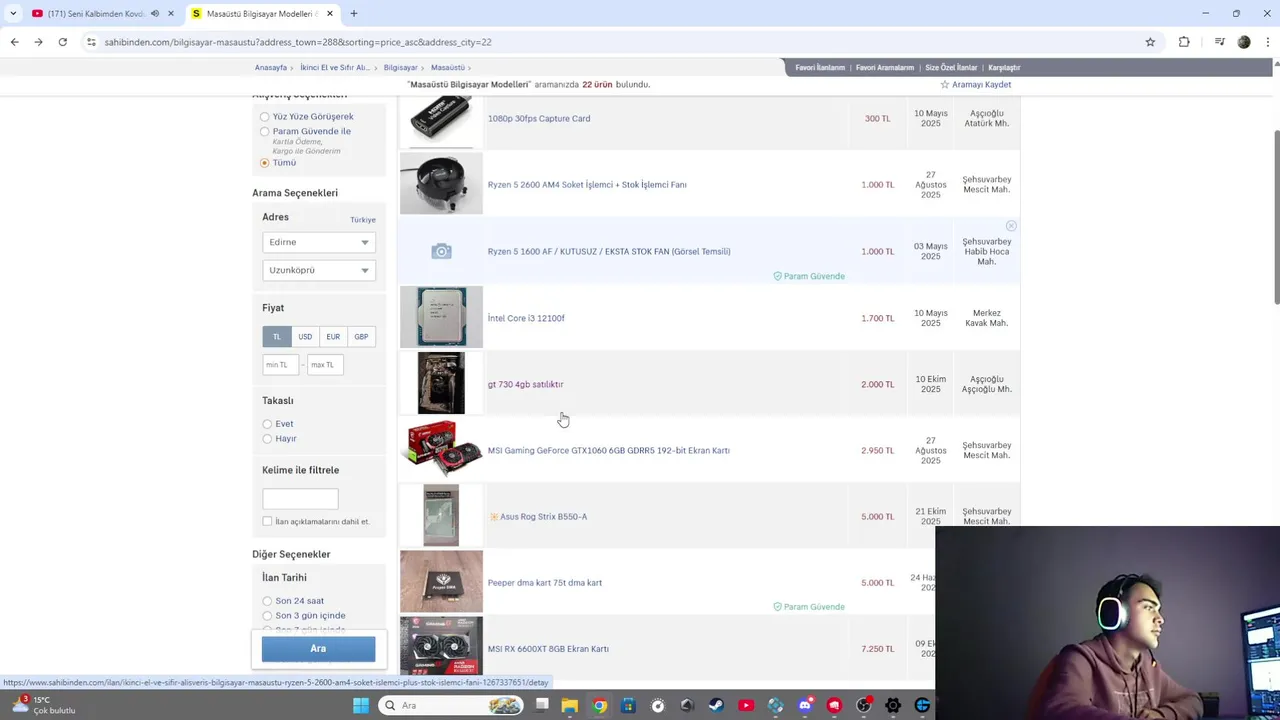This screenshot has height=720, width=1280.
Task: Open the tab search dropdown arrow
Action: click(13, 14)
